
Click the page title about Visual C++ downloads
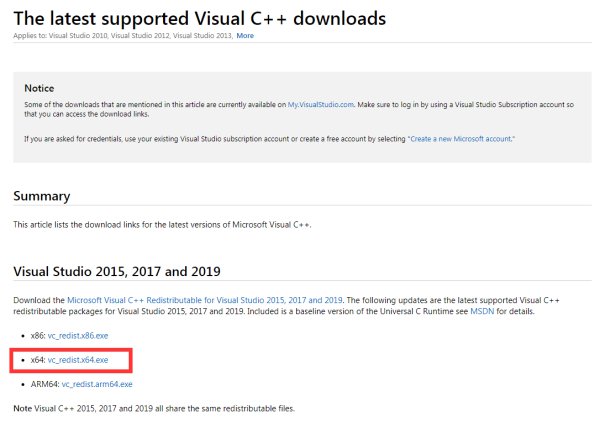(x=200, y=16)
